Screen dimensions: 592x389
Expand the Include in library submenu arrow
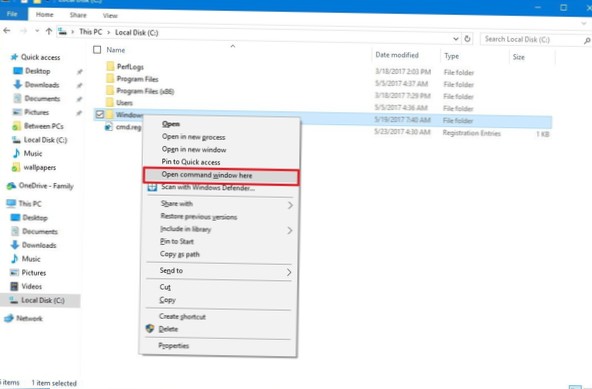[290, 230]
